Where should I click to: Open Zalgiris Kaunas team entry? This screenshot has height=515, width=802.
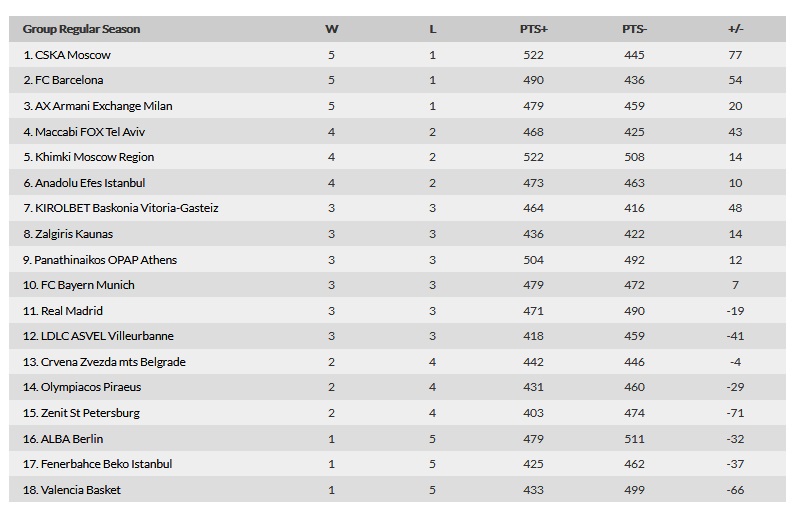pos(68,234)
